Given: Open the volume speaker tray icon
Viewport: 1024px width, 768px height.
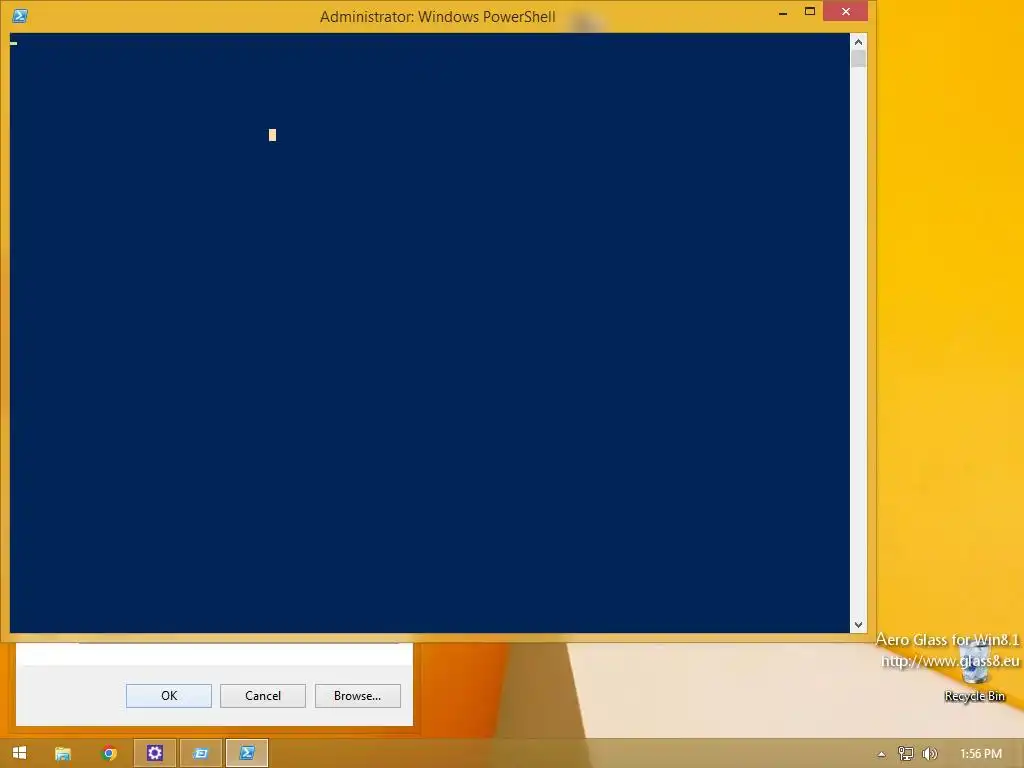Looking at the screenshot, I should 929,754.
